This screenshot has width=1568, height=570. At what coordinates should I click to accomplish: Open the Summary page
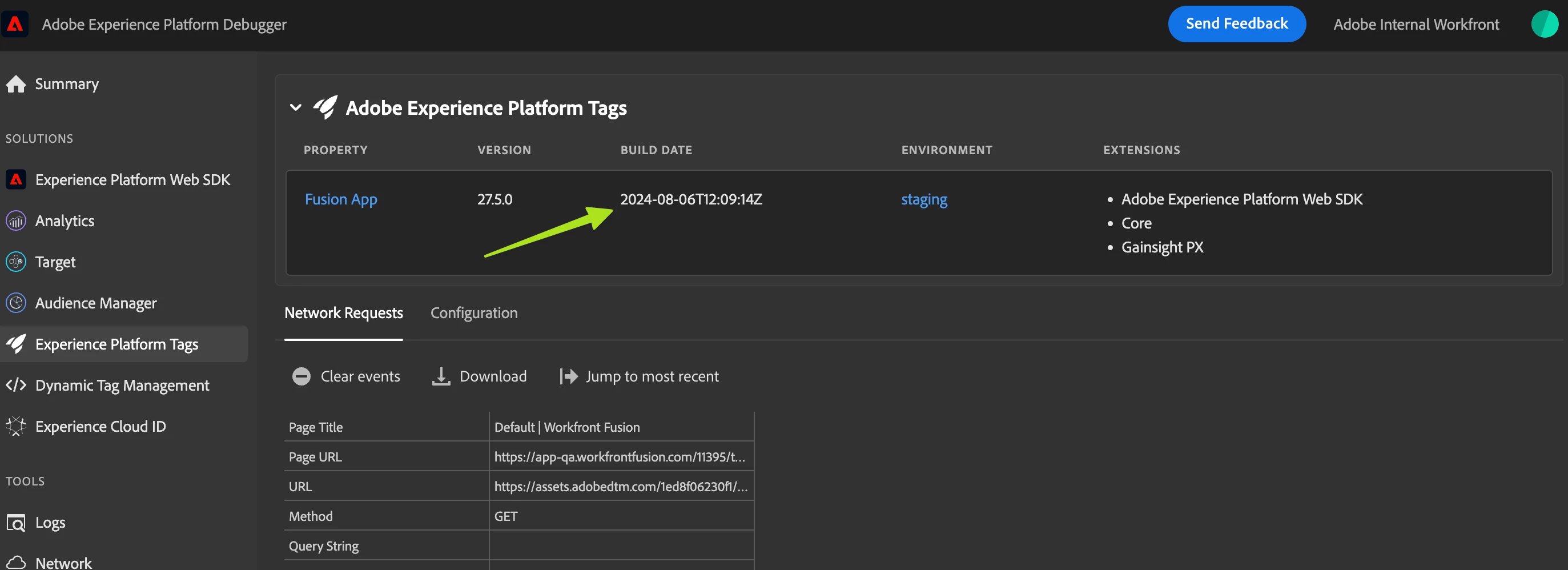click(x=67, y=84)
